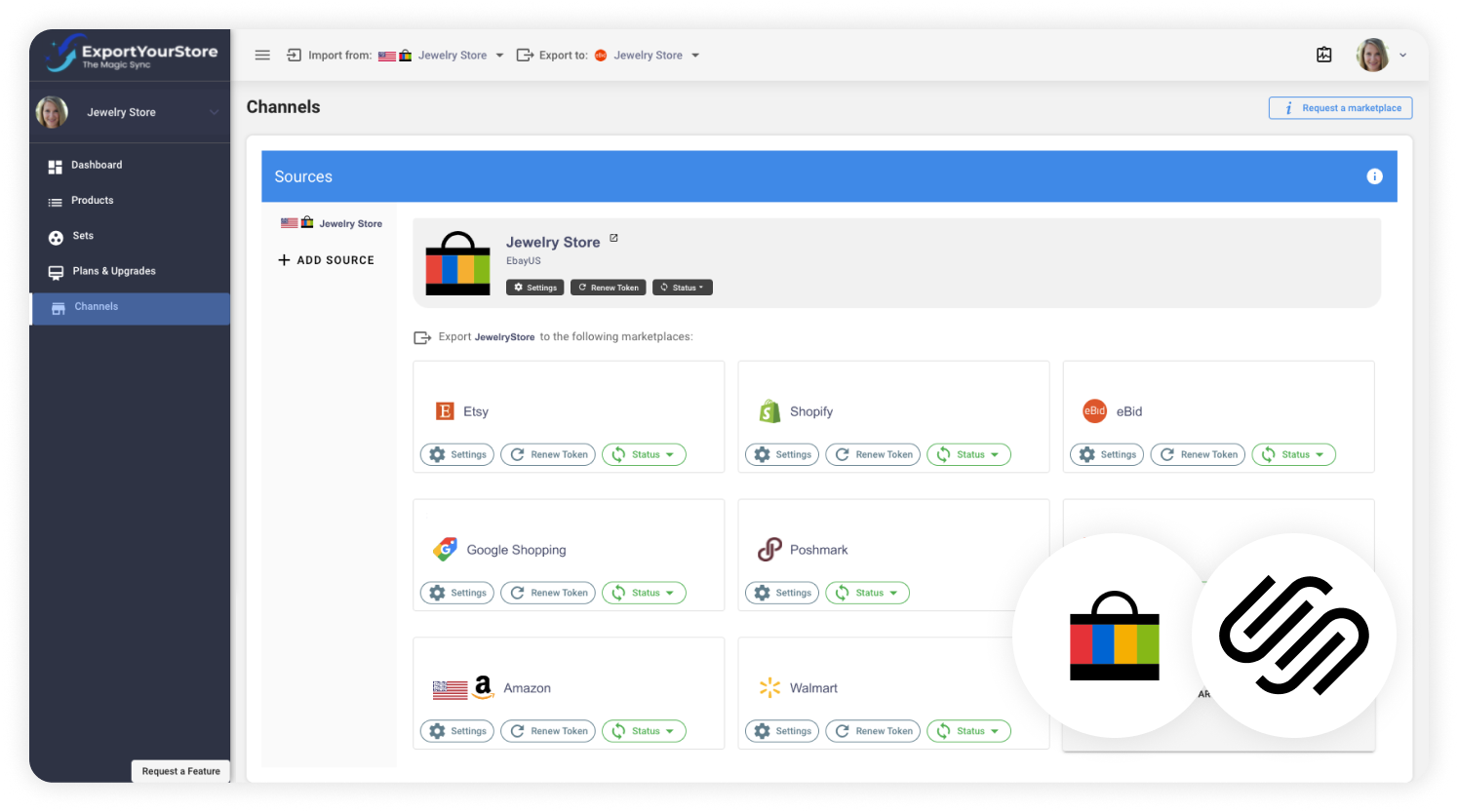Expand the sidebar Jewelry Store account chevron

(x=214, y=112)
